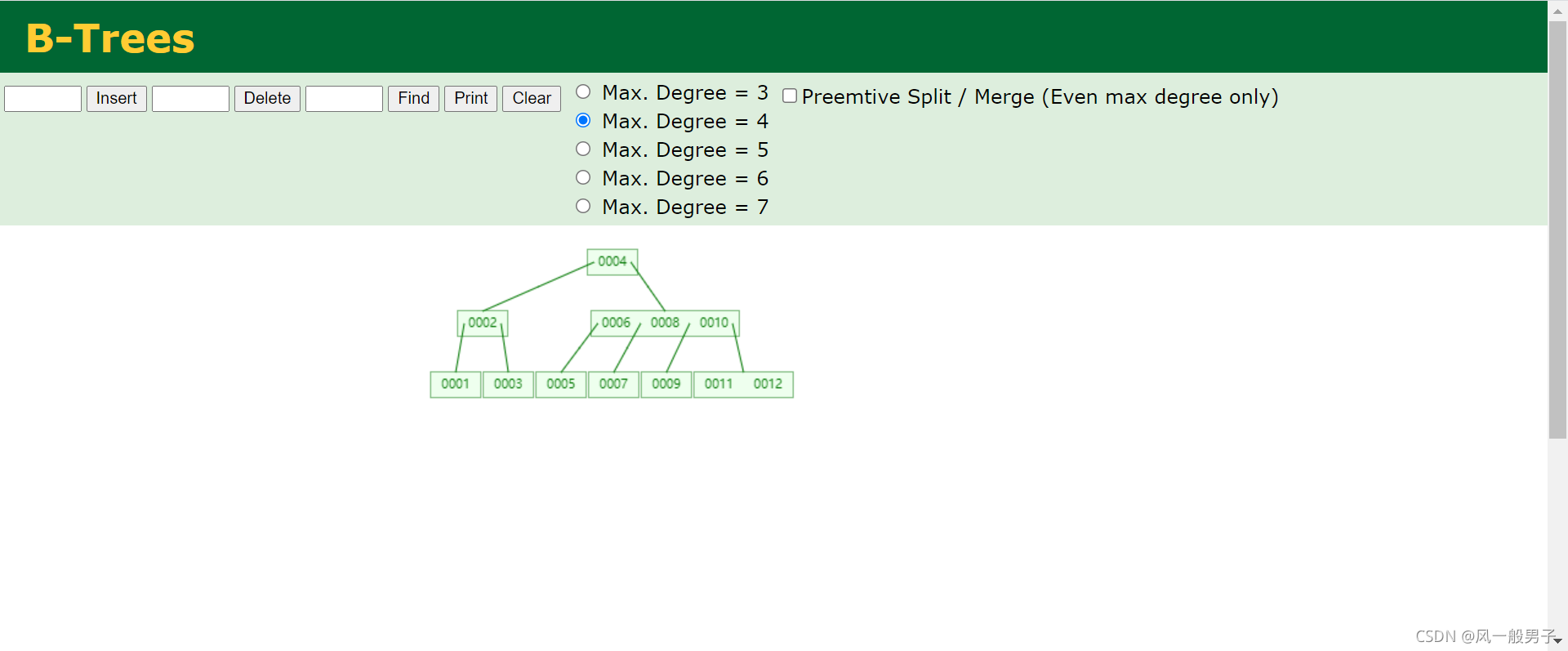The image size is (1568, 651).
Task: Focus the delete value input field
Action: point(190,99)
